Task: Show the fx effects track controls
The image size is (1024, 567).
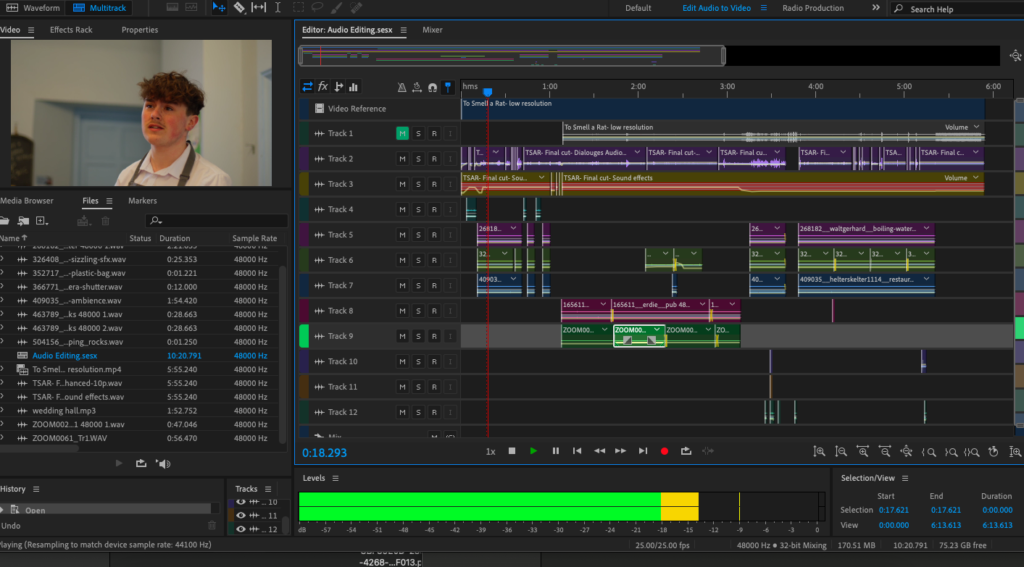Action: (x=323, y=87)
